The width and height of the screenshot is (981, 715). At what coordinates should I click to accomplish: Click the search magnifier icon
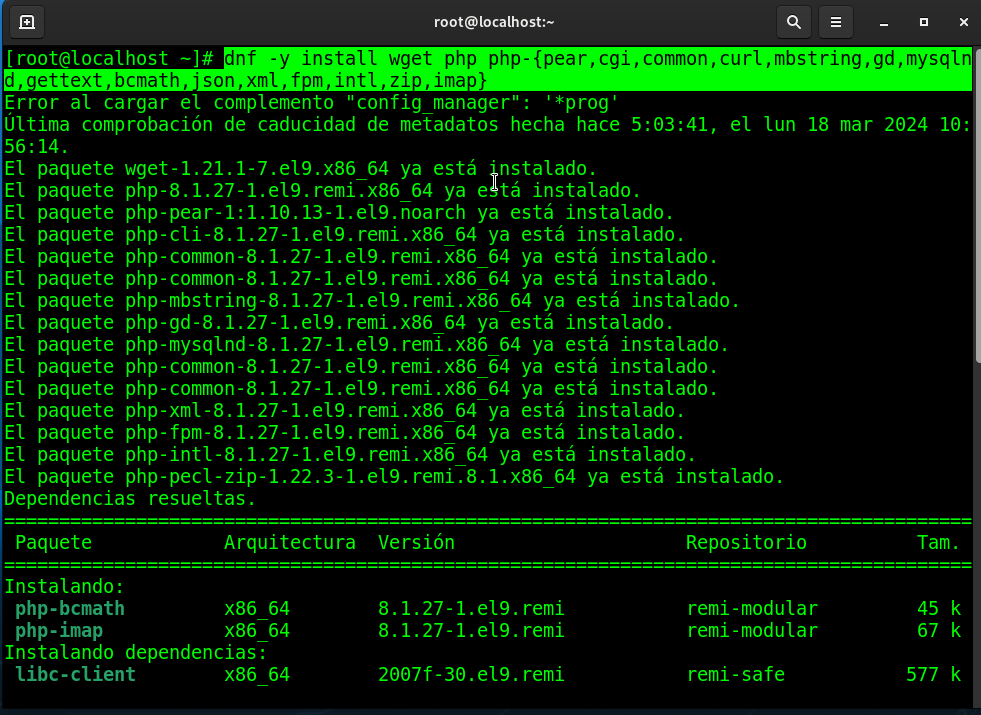[x=793, y=21]
